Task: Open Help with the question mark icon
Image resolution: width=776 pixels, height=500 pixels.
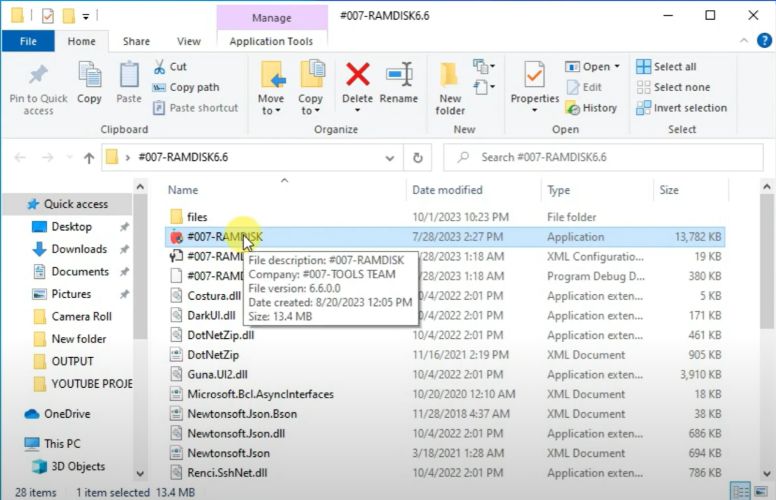Action: pyautogui.click(x=764, y=41)
